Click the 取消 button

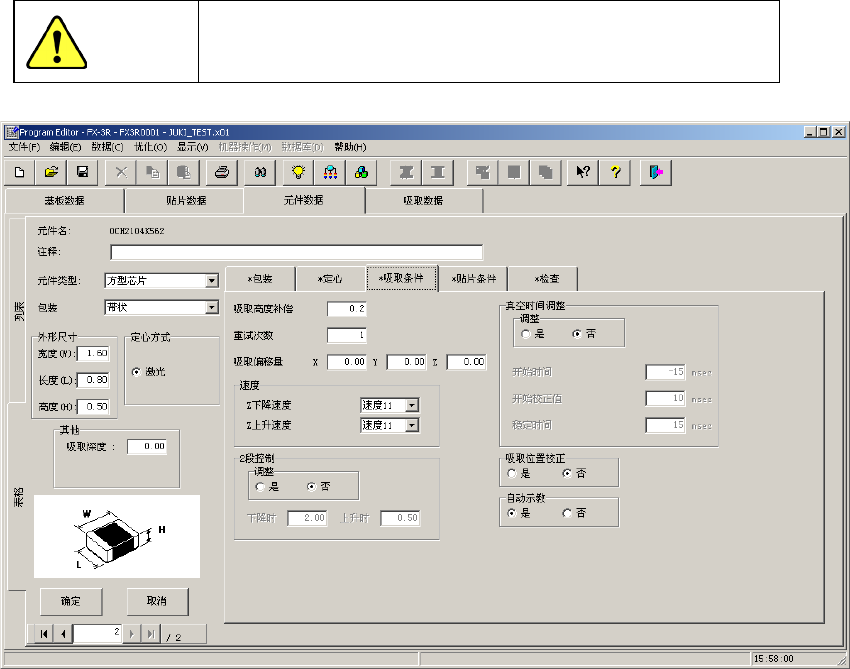point(157,601)
